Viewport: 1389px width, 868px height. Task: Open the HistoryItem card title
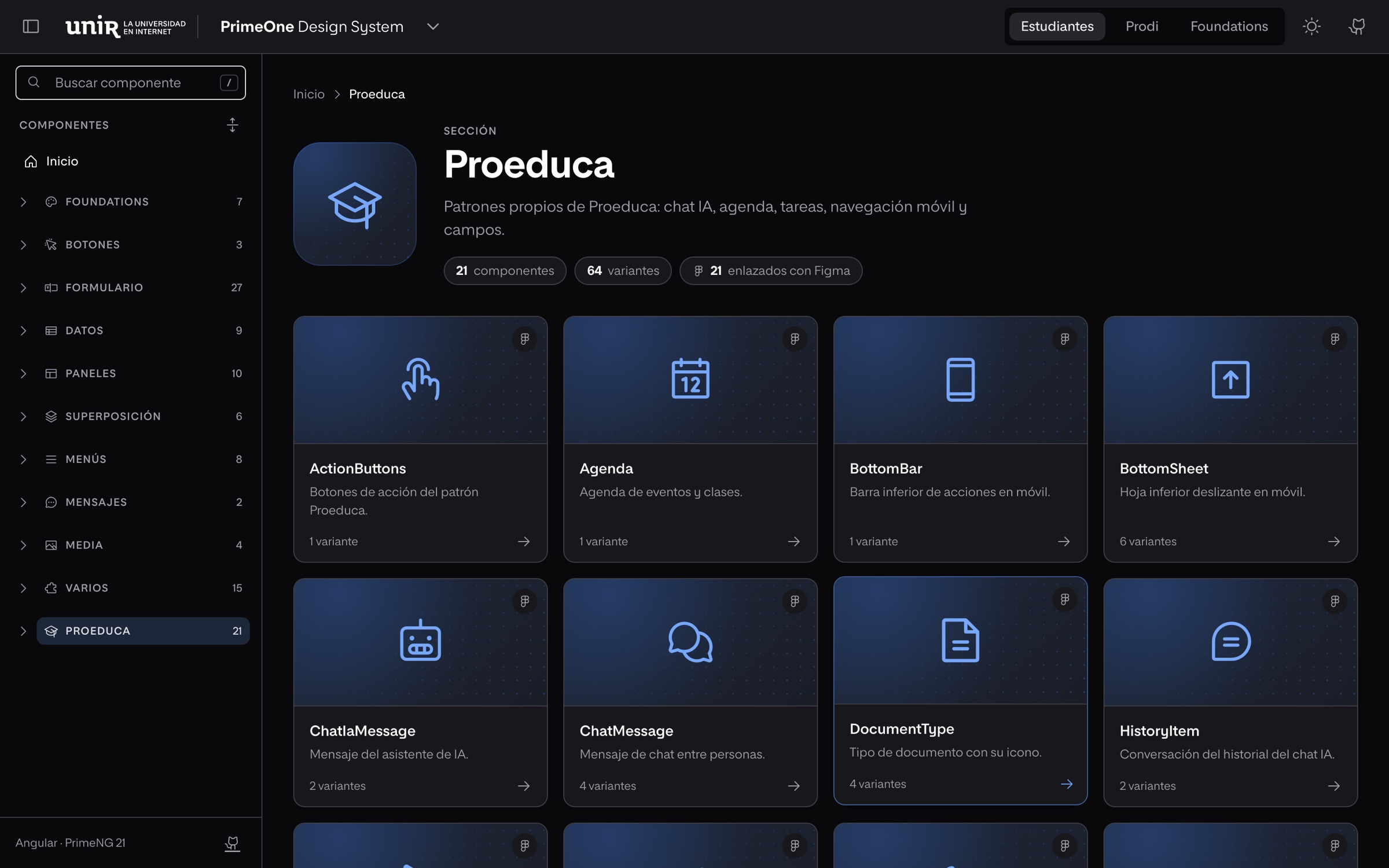[1159, 731]
